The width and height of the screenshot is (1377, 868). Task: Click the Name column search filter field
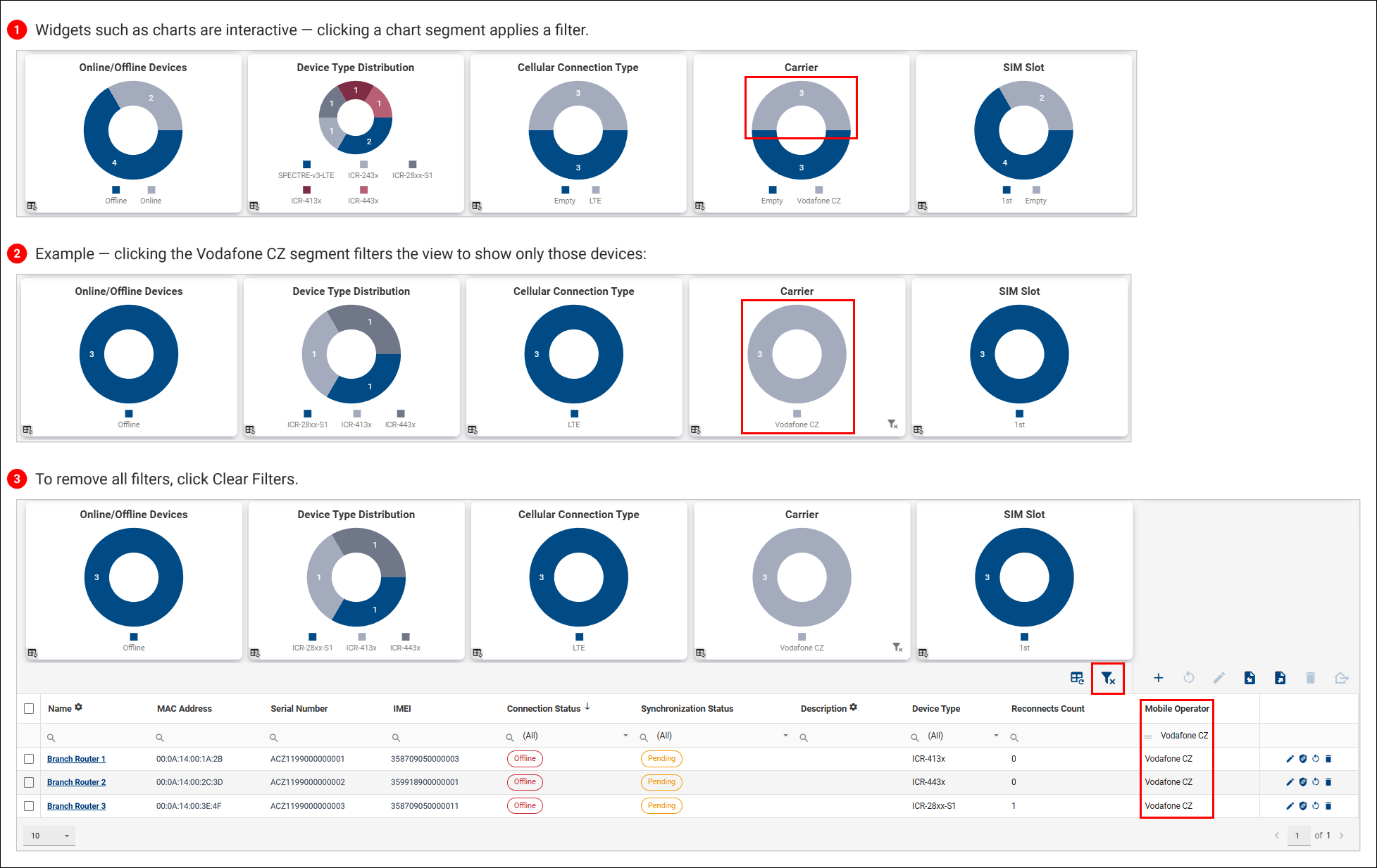(x=95, y=737)
